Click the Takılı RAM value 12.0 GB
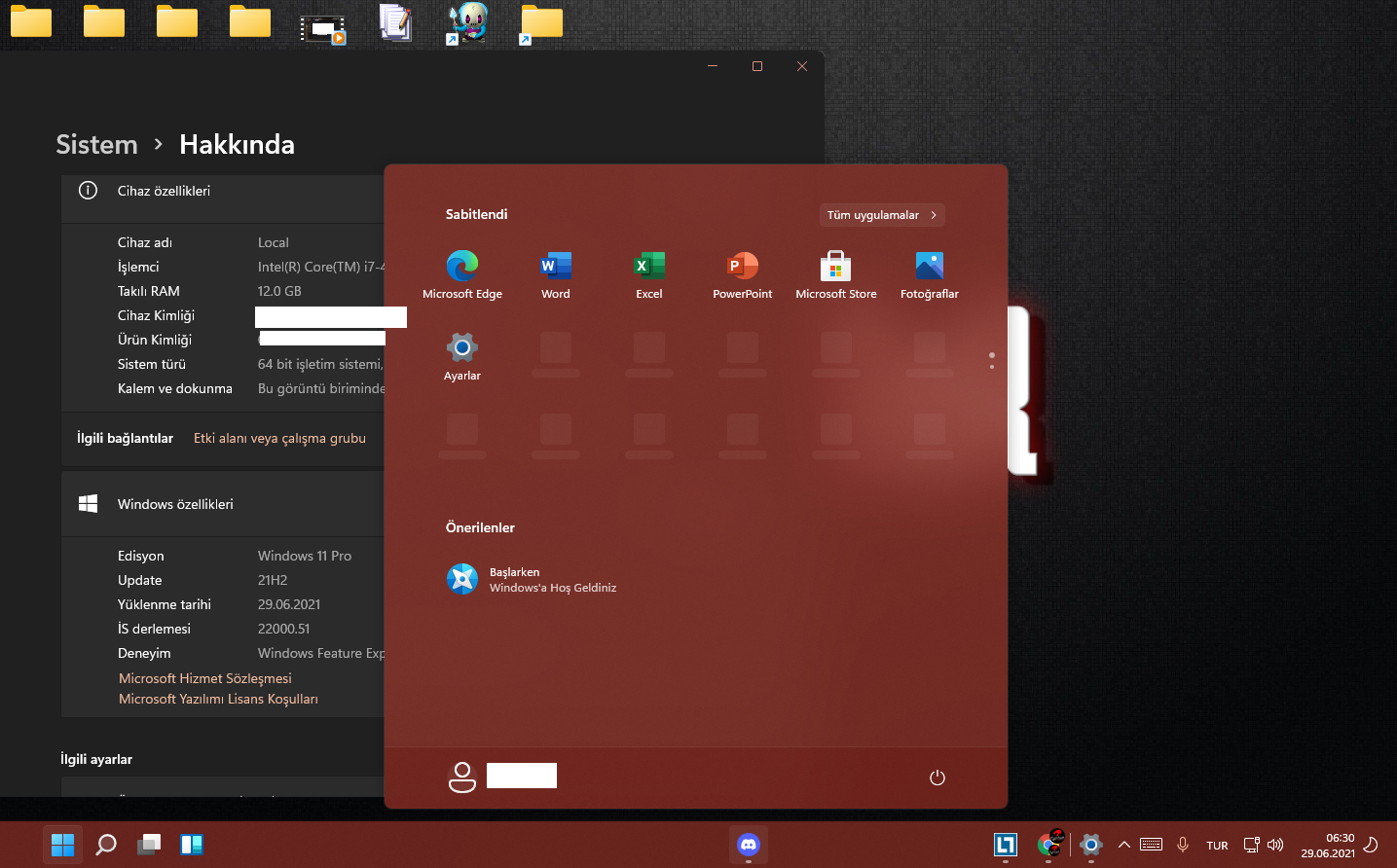 279,291
